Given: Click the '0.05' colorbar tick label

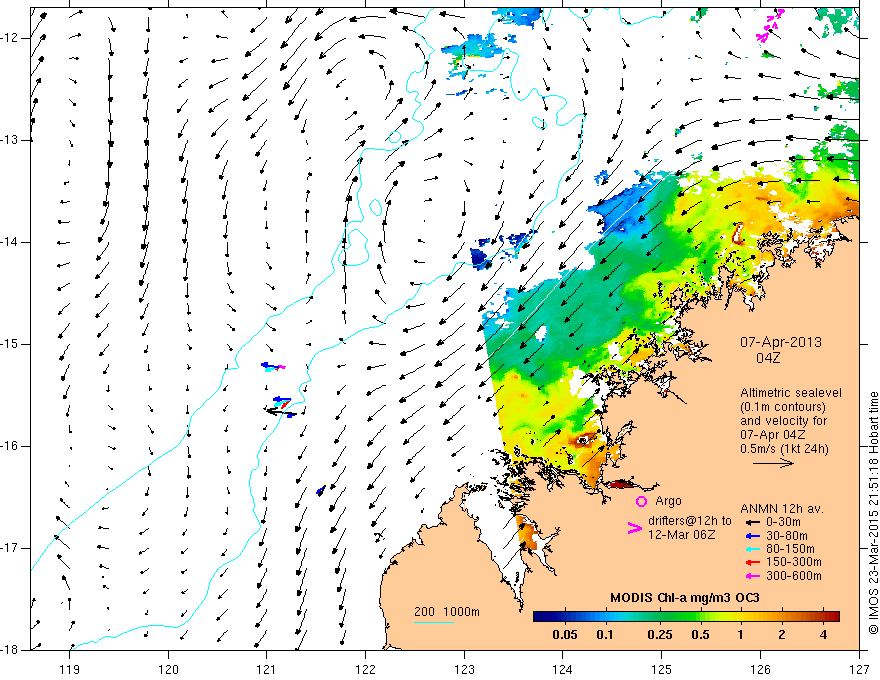Looking at the screenshot, I should [565, 635].
